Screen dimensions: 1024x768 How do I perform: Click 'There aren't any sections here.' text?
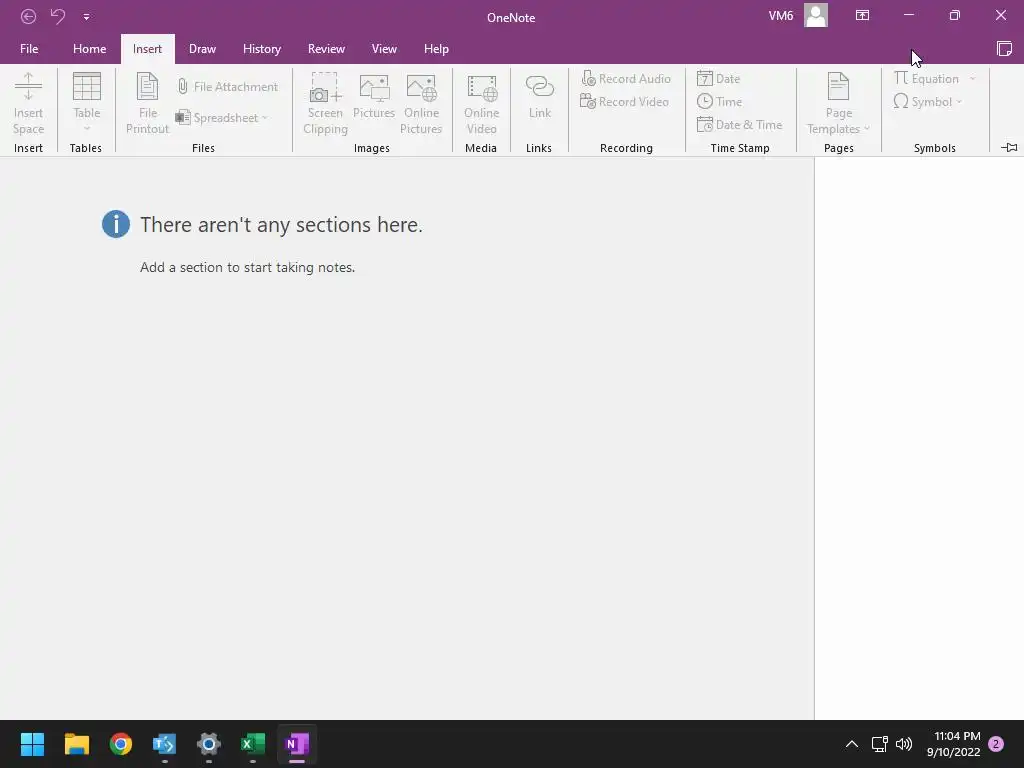(x=281, y=225)
